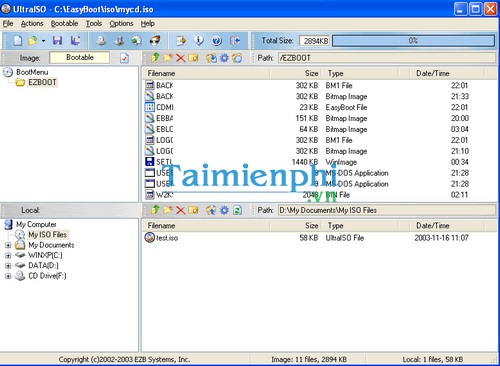
Task: Click the Total Size 2894KB field
Action: (x=314, y=41)
